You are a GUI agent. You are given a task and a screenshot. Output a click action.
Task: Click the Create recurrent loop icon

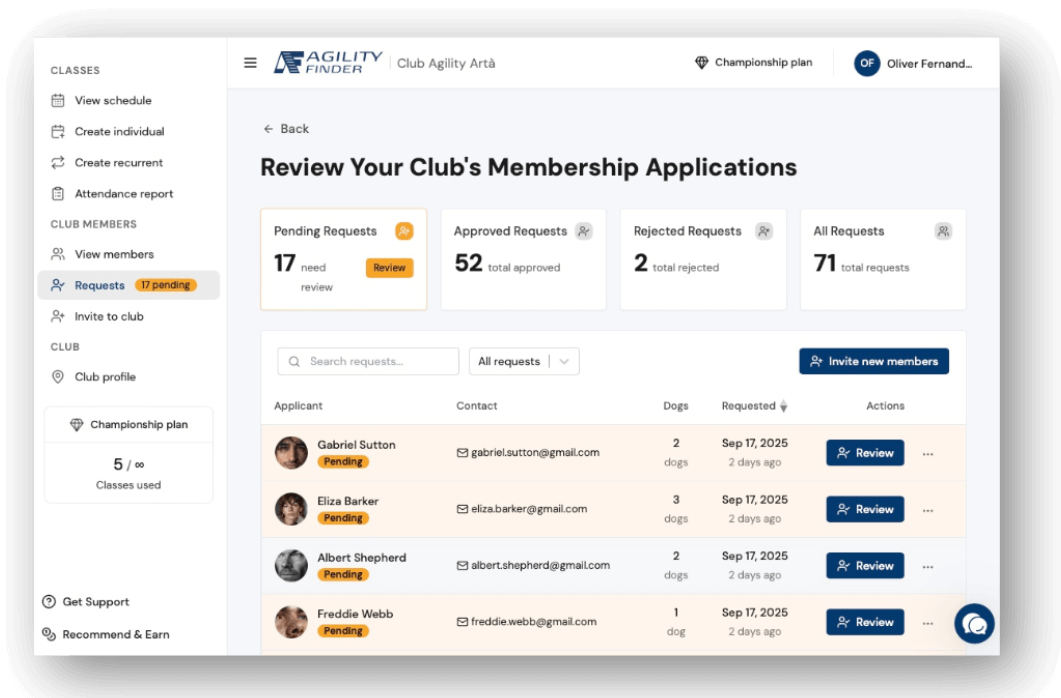58,162
